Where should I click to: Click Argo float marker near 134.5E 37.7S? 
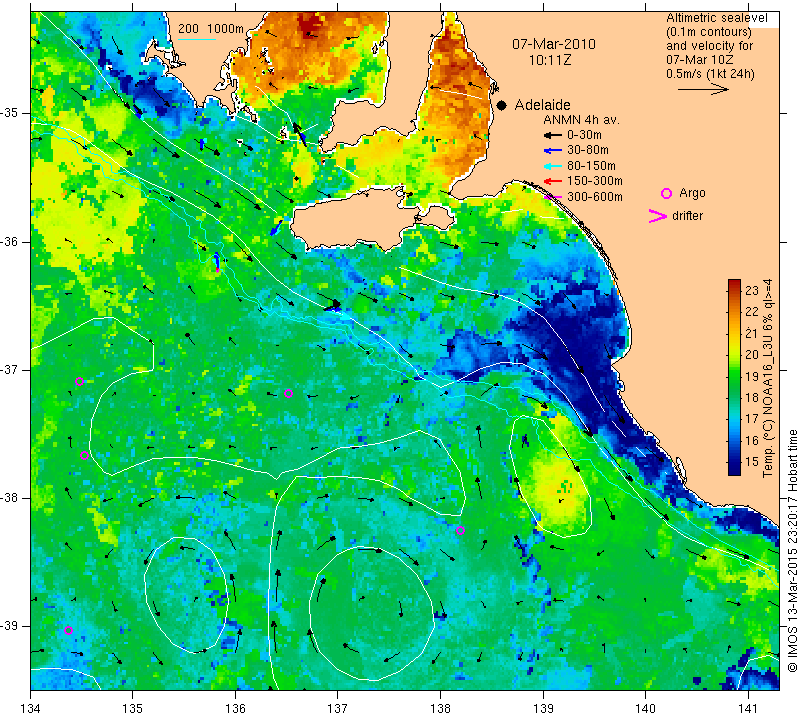pos(85,456)
